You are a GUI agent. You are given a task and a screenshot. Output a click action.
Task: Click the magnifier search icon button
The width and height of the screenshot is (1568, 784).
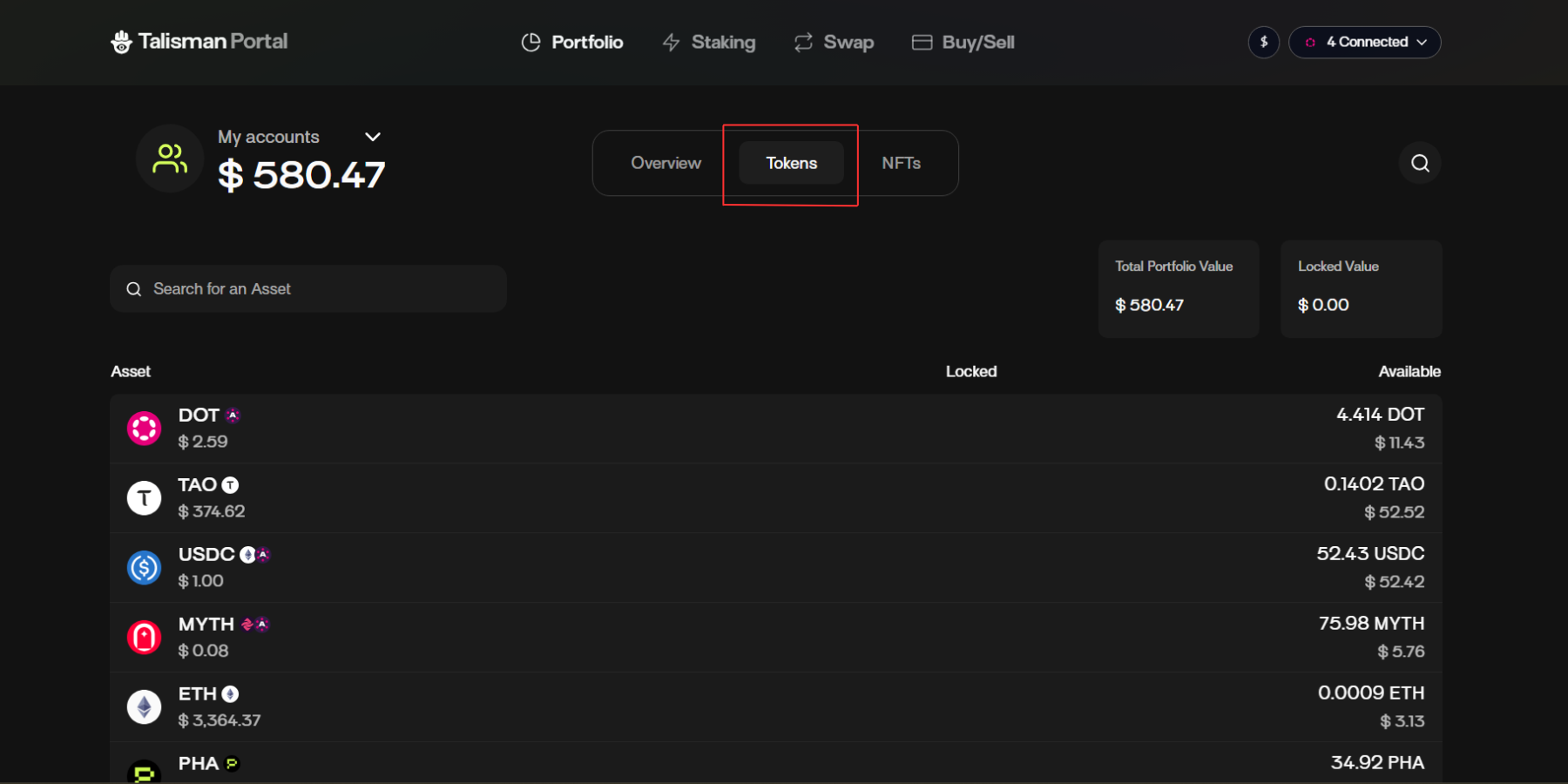[x=1420, y=163]
